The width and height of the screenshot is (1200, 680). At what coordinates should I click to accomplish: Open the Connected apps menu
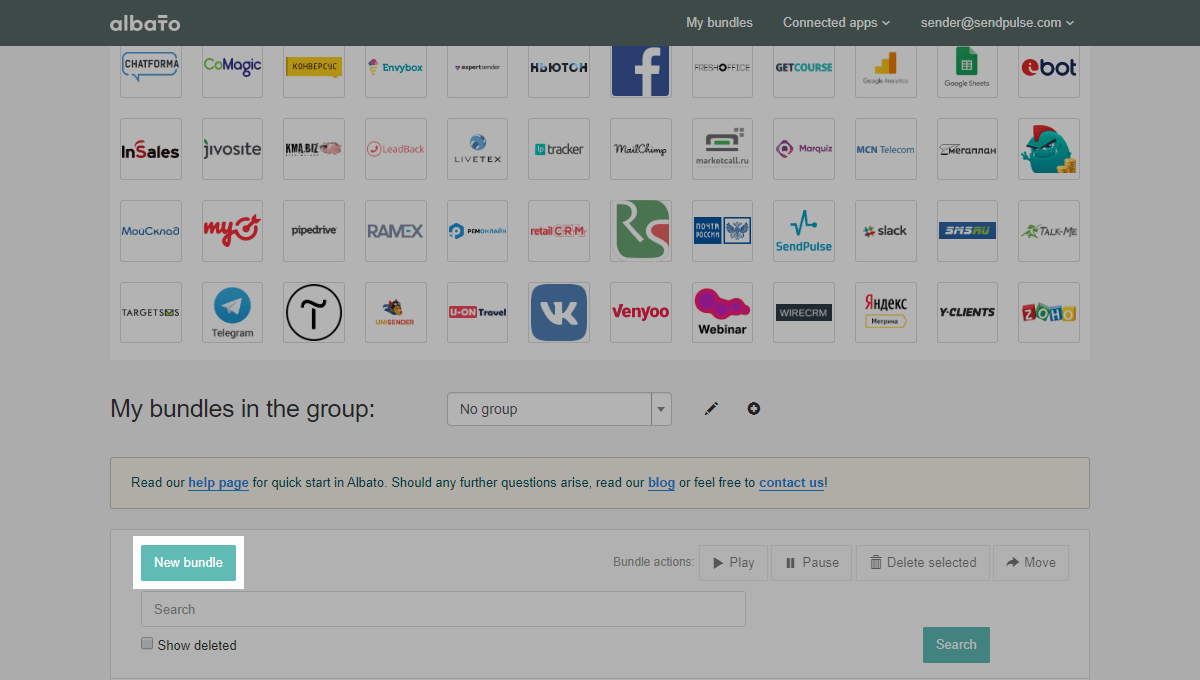click(836, 22)
